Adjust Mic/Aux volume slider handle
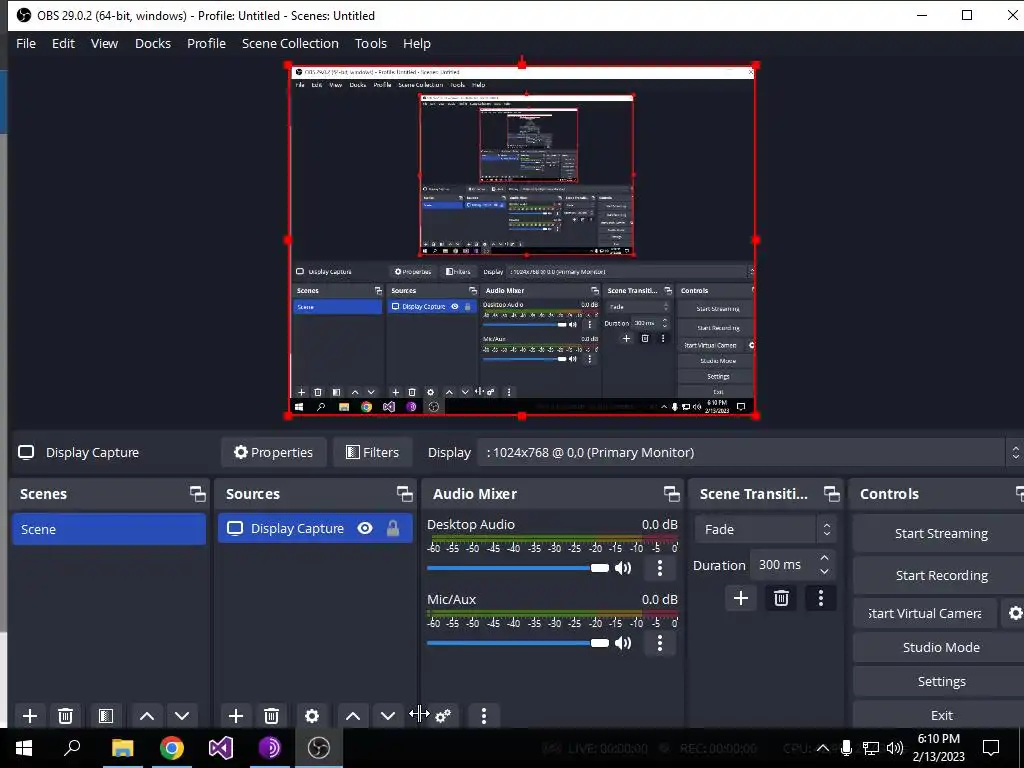The height and width of the screenshot is (768, 1024). point(600,643)
